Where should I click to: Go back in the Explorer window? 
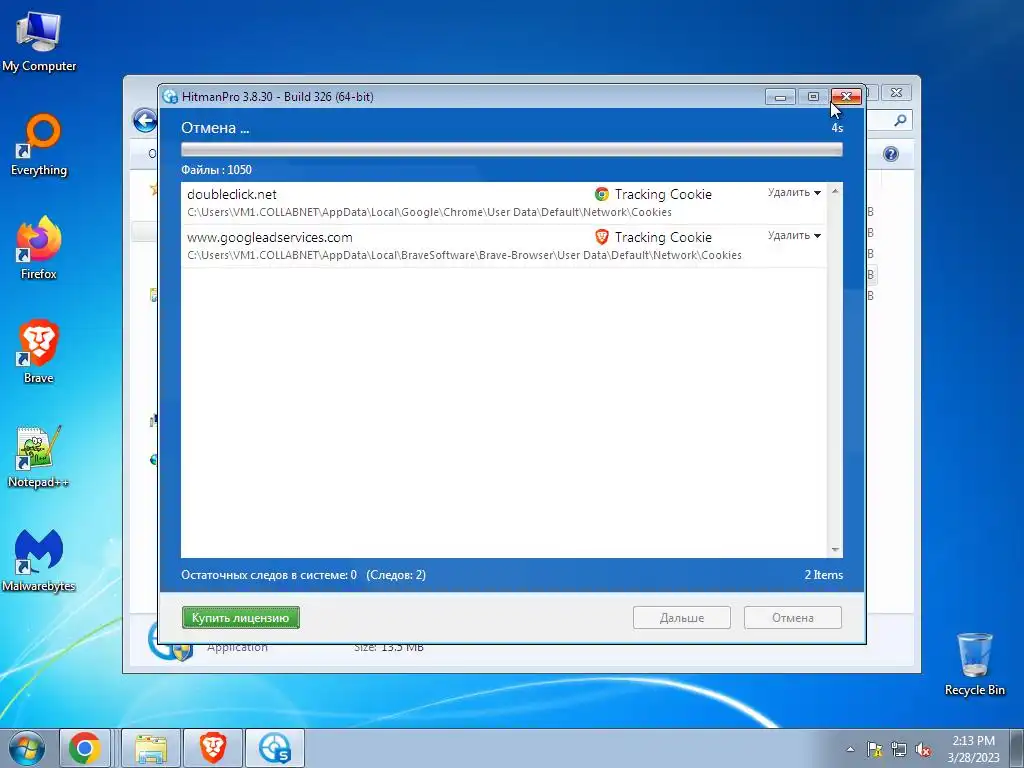click(145, 121)
